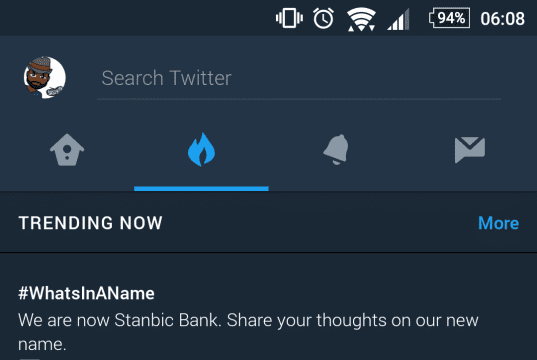Tap the underline beneath the search field
This screenshot has height=360, width=537.
point(299,99)
